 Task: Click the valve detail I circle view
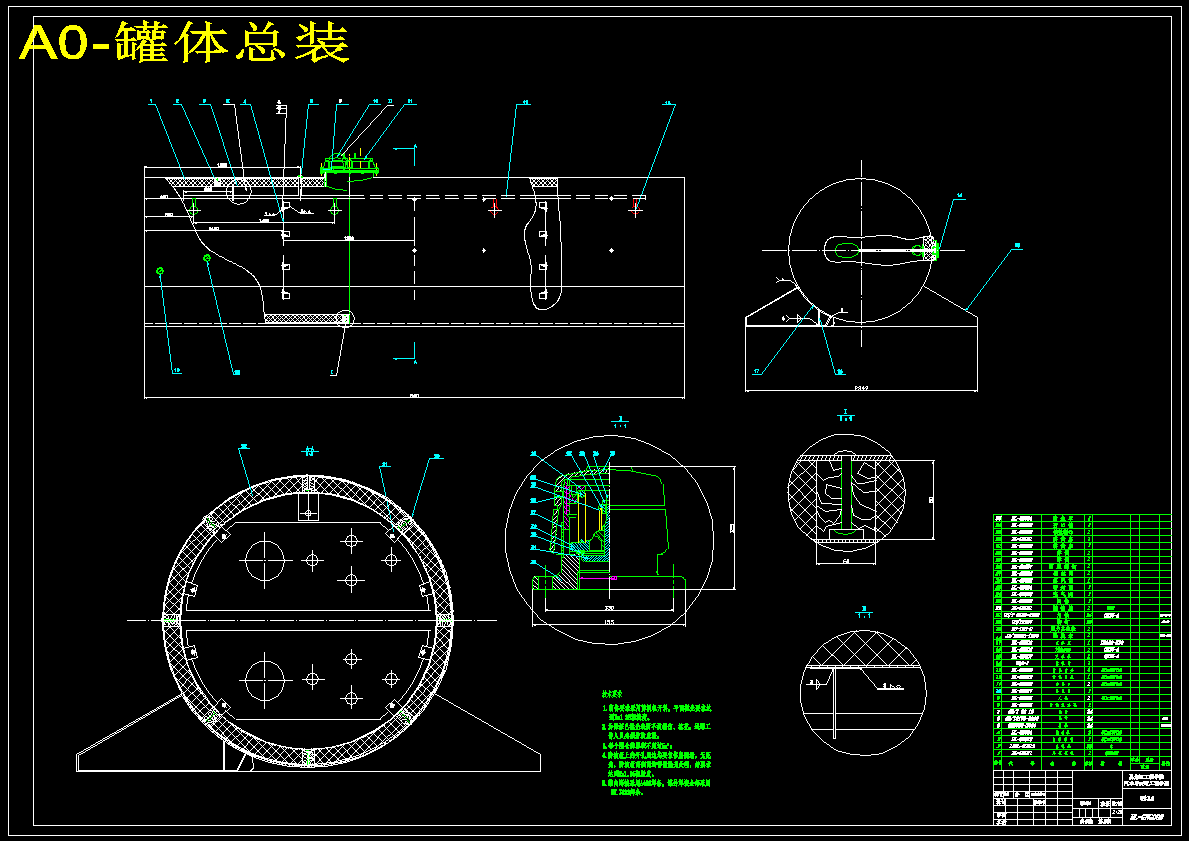[609, 538]
